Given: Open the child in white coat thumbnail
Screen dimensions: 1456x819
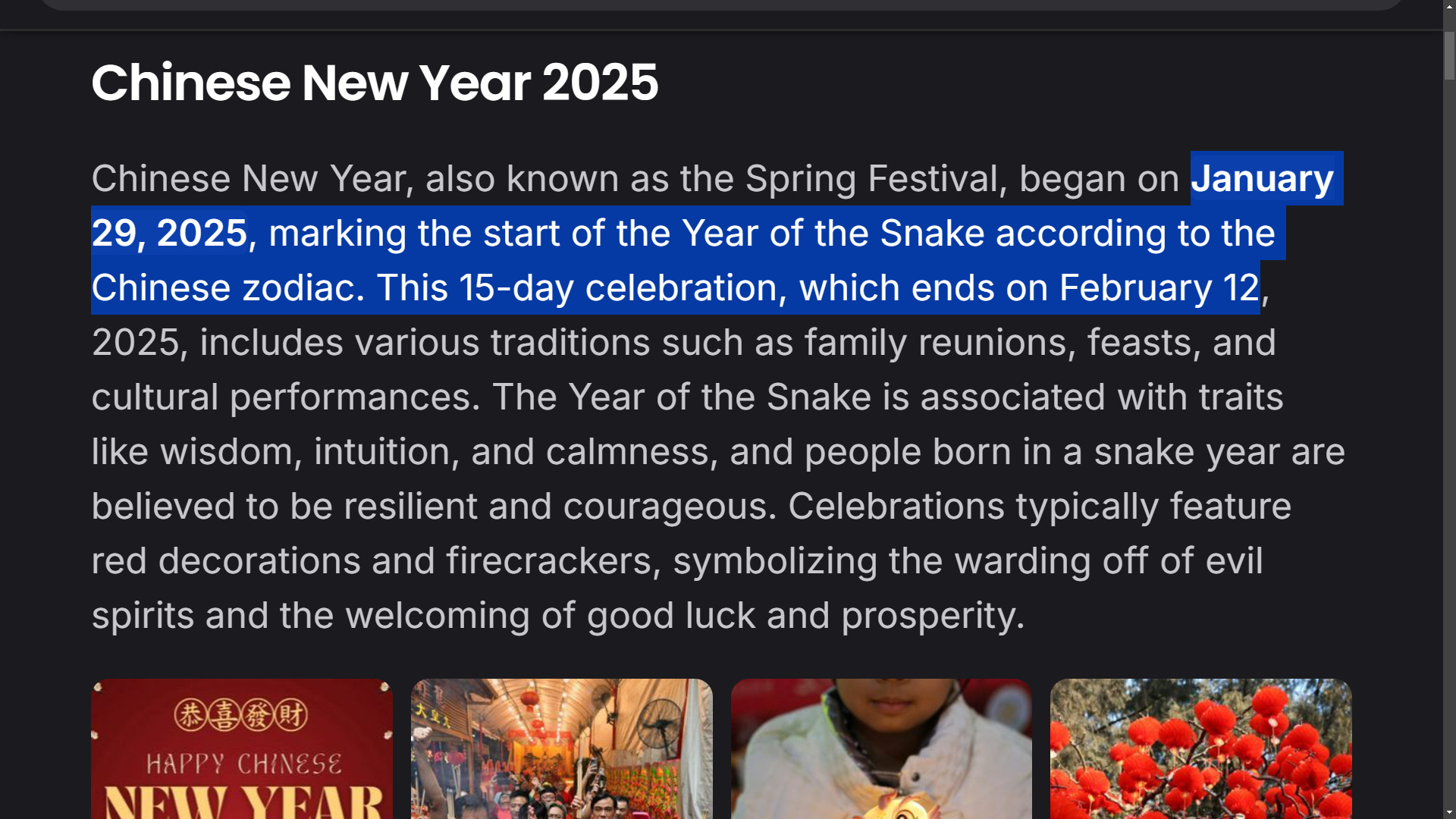Looking at the screenshot, I should 881,749.
